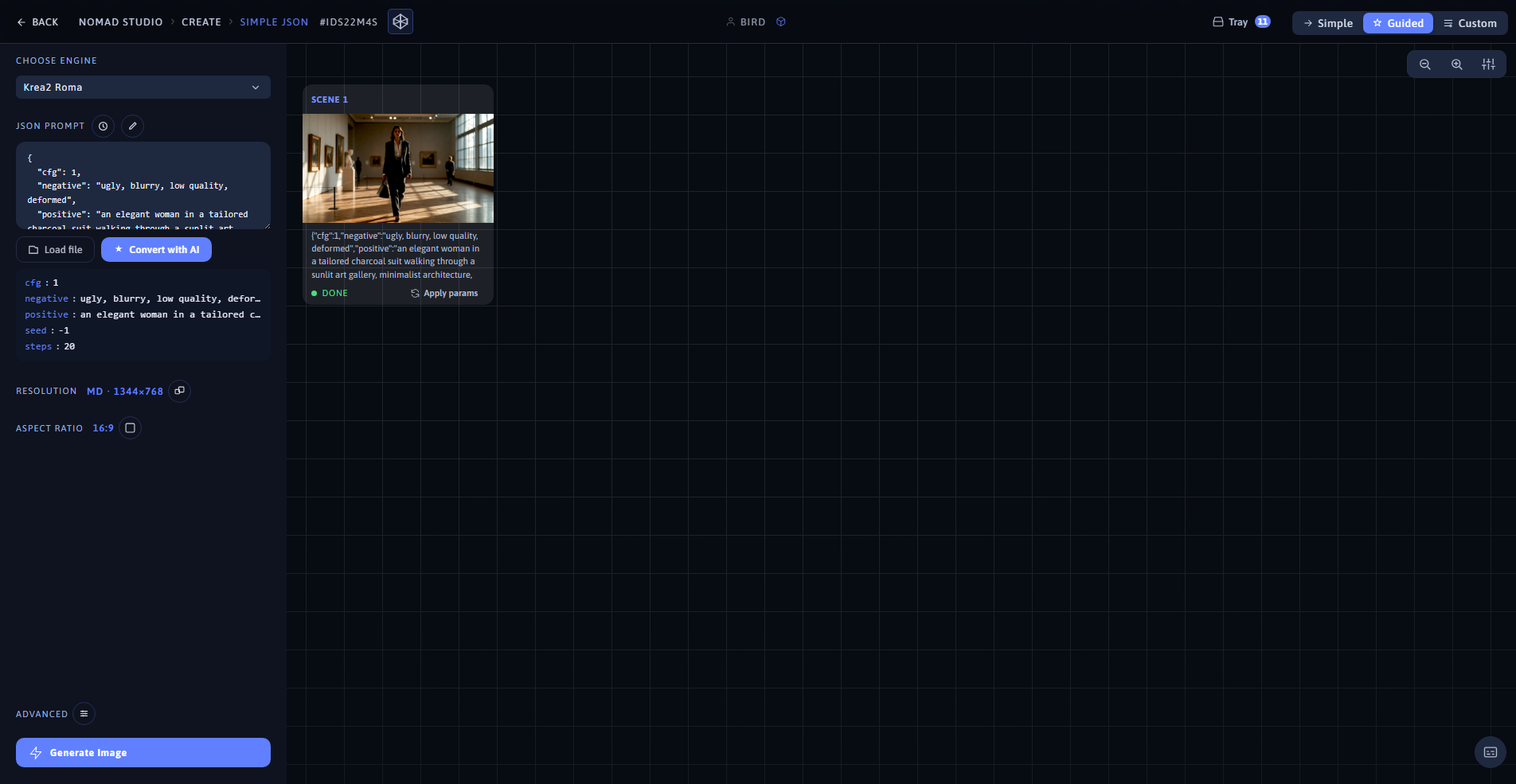The height and width of the screenshot is (784, 1516).
Task: Click the Tray count badge 11
Action: pyautogui.click(x=1263, y=21)
